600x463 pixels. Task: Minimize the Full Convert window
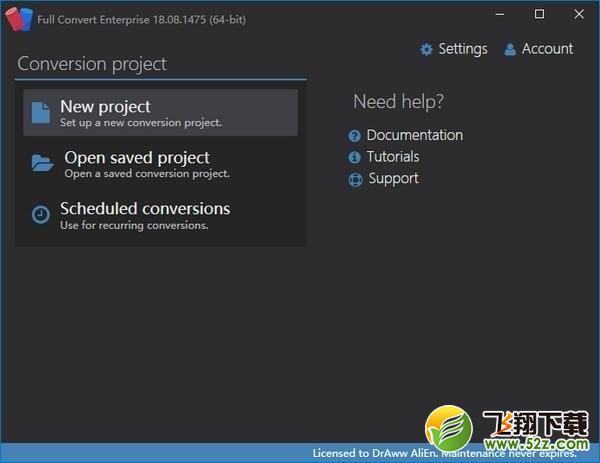coord(500,15)
